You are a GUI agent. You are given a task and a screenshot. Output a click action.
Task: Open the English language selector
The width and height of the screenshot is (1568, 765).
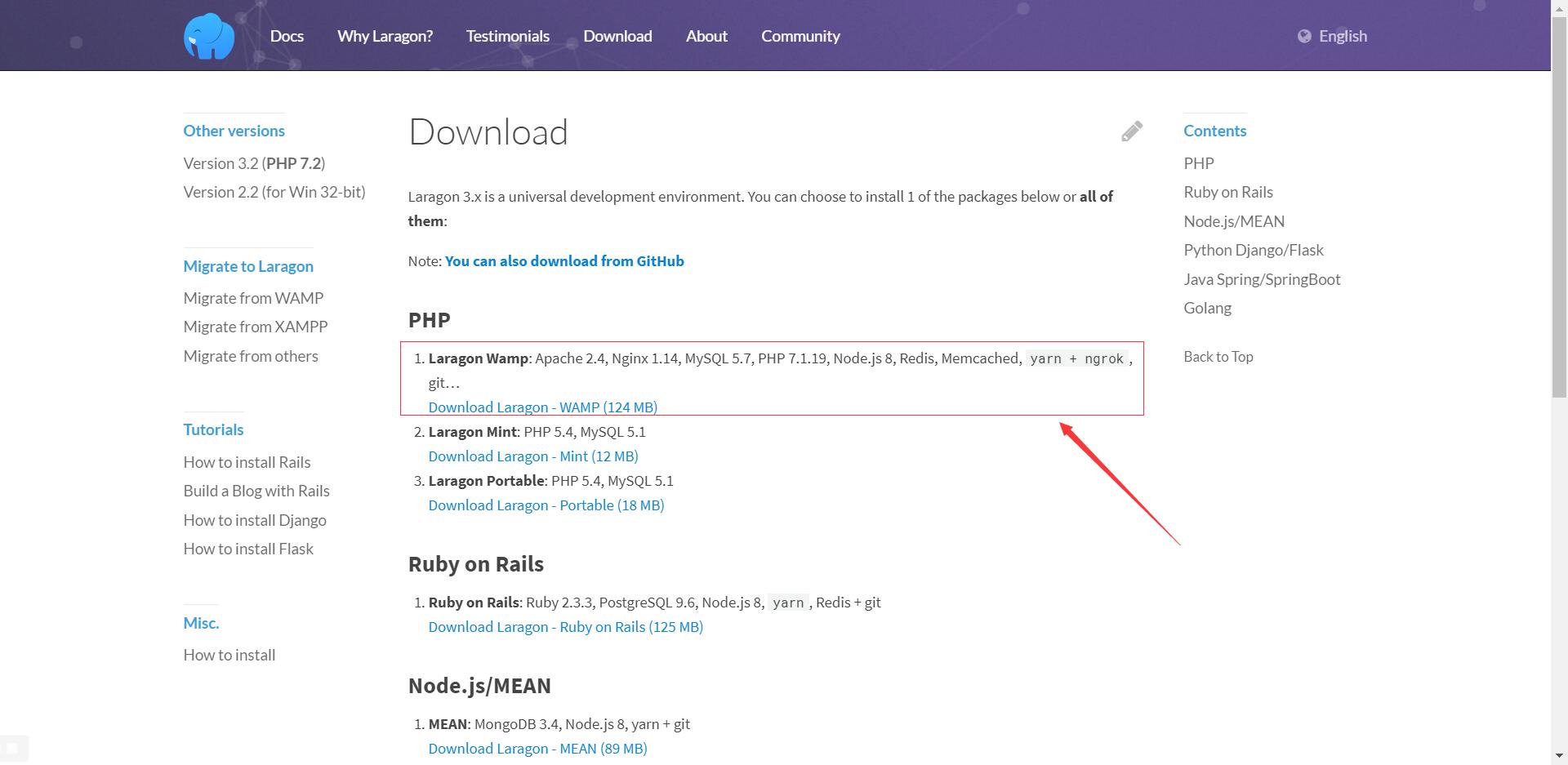[x=1333, y=36]
